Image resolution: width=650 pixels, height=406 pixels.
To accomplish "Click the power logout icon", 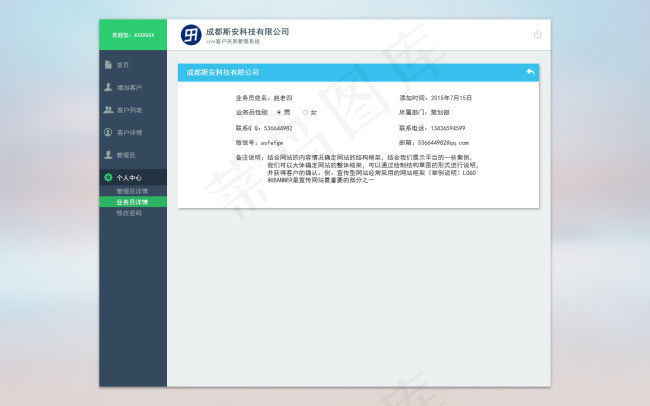I will click(537, 34).
